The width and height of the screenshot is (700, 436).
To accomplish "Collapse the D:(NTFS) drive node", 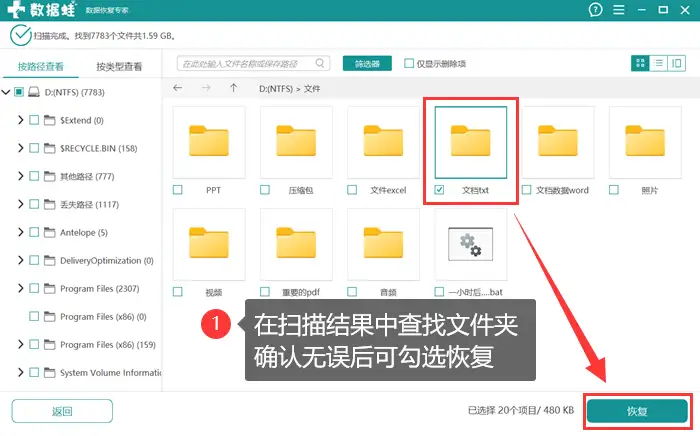I will point(7,92).
